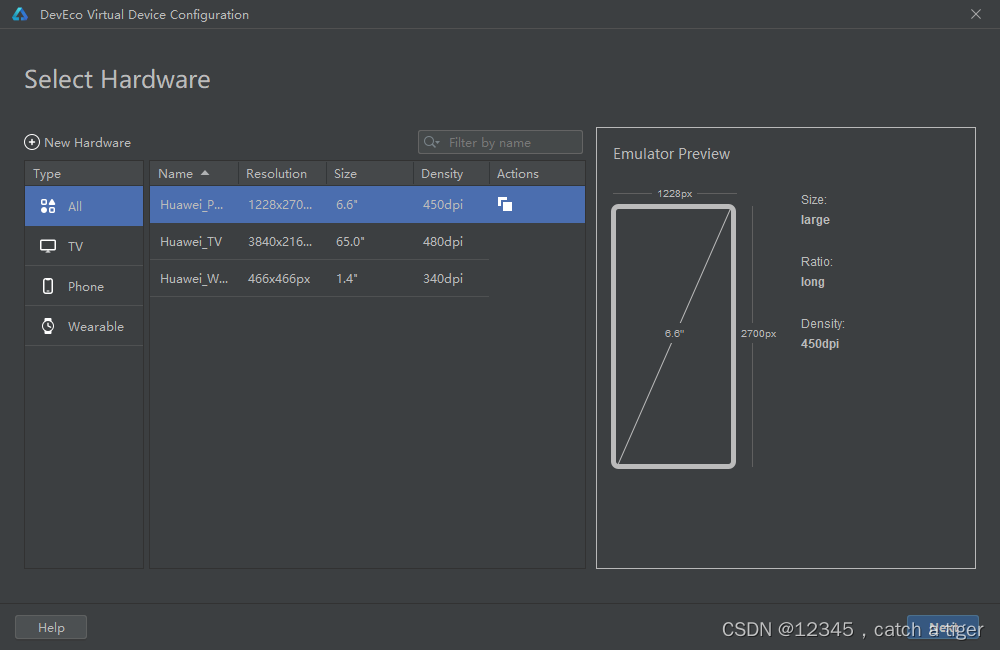The image size is (1000, 650).
Task: Select the Phone device type
Action: pos(84,286)
